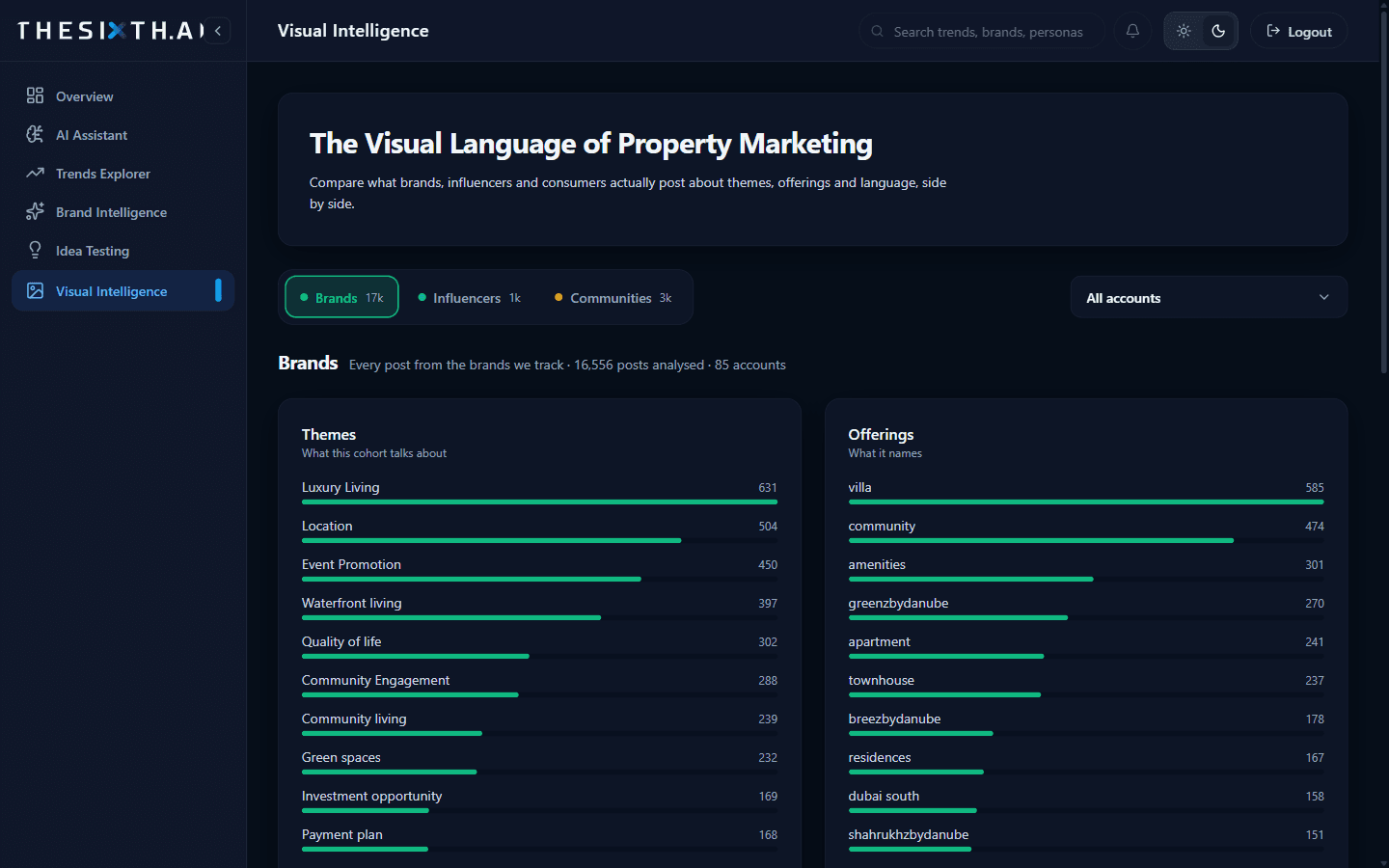Open AI Assistant brain icon
The height and width of the screenshot is (868, 1389).
point(35,134)
